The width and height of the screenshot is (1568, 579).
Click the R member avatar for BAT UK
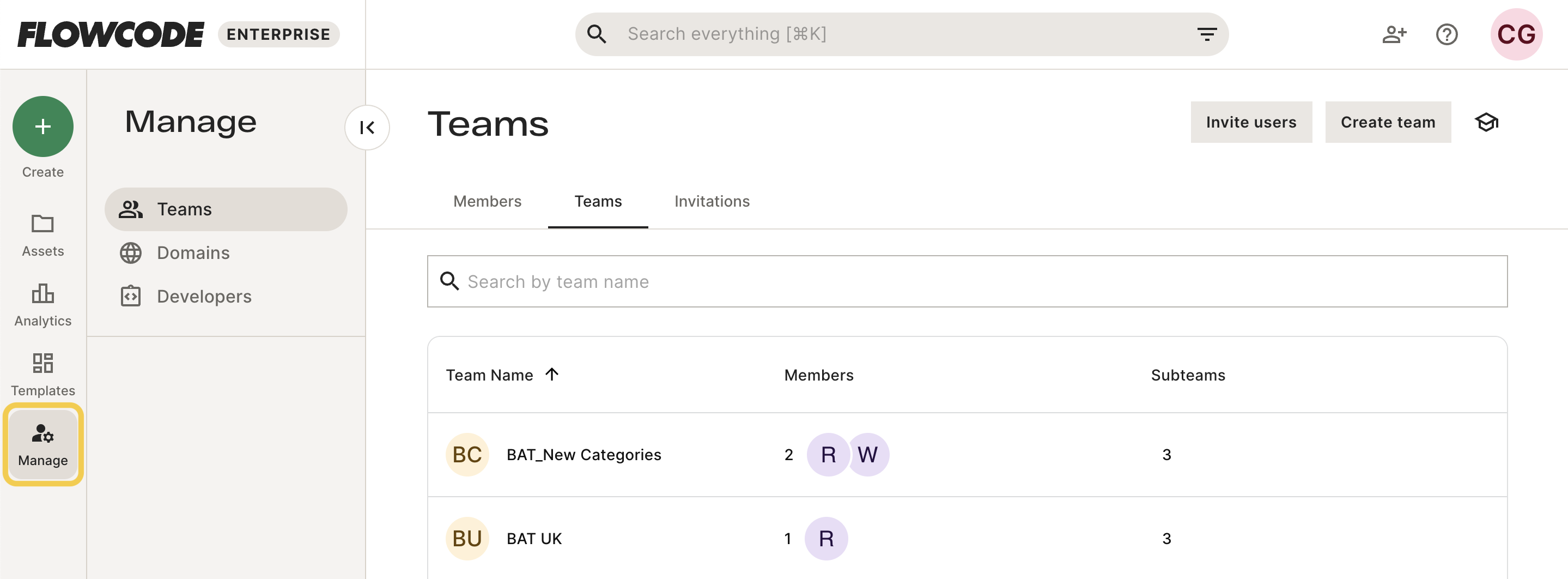[826, 539]
